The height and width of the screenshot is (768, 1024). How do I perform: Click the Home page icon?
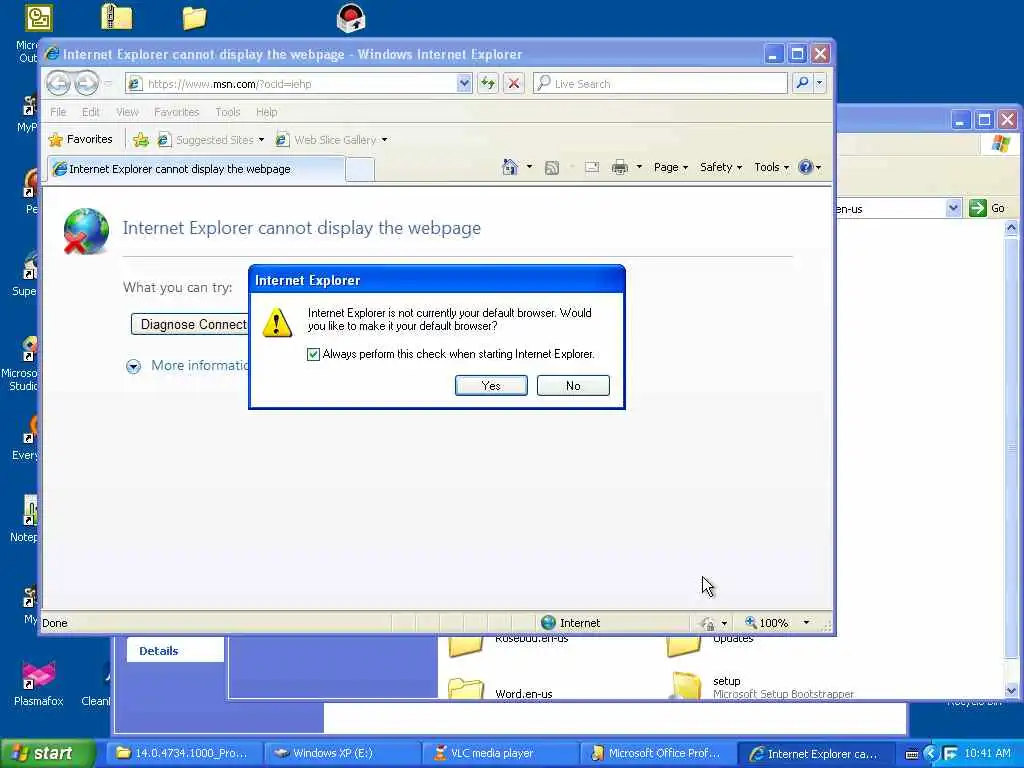510,167
